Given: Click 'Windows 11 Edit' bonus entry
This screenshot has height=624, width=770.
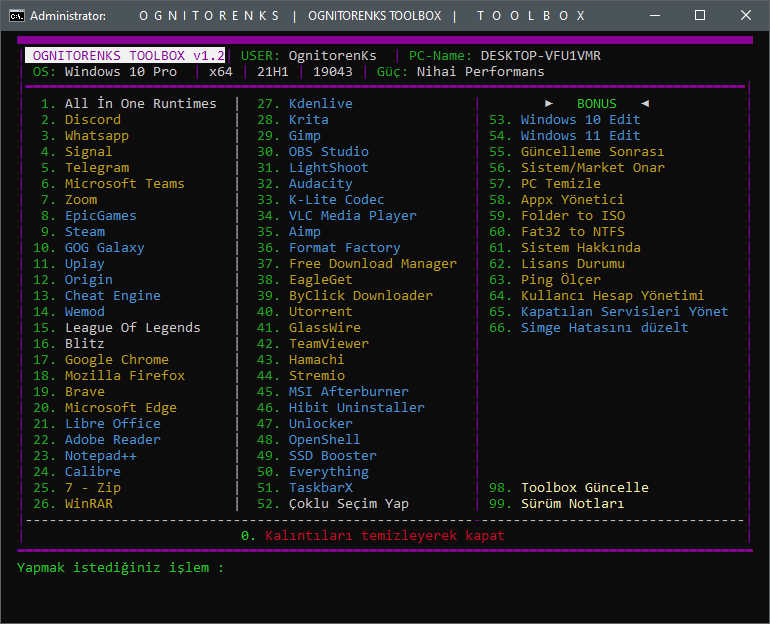Looking at the screenshot, I should click(580, 136).
